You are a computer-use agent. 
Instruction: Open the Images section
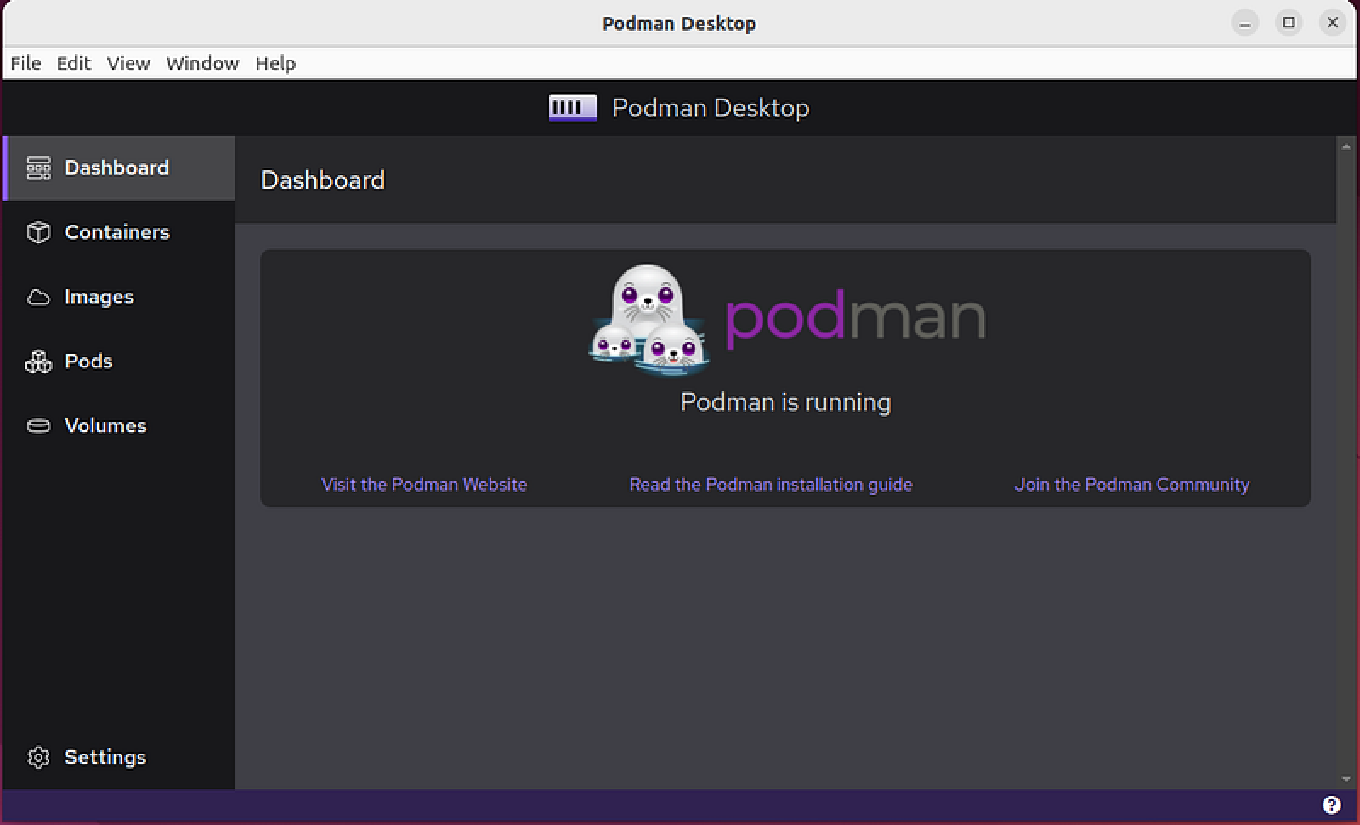point(99,296)
